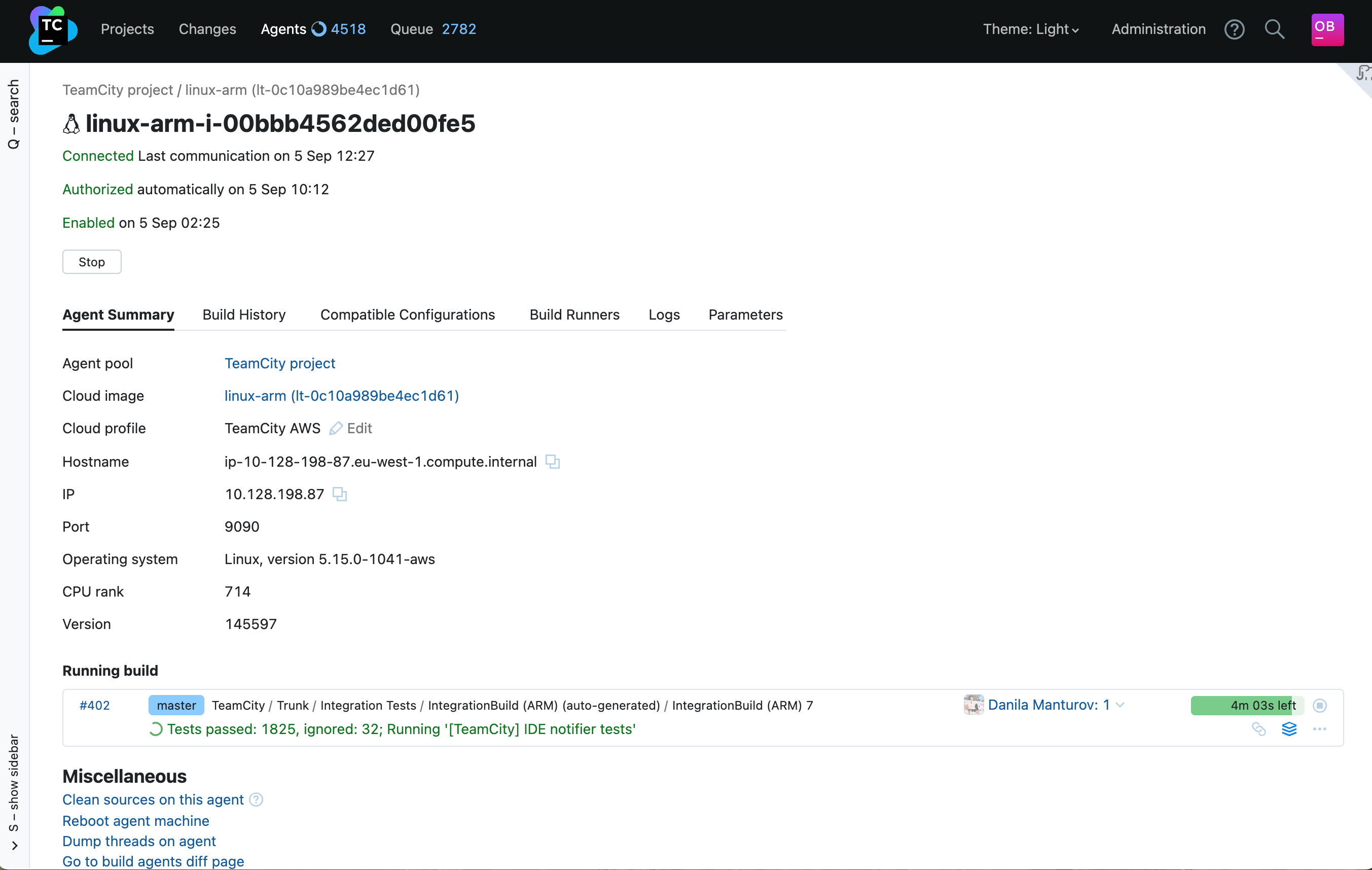Open the OB user avatar menu

click(x=1327, y=29)
